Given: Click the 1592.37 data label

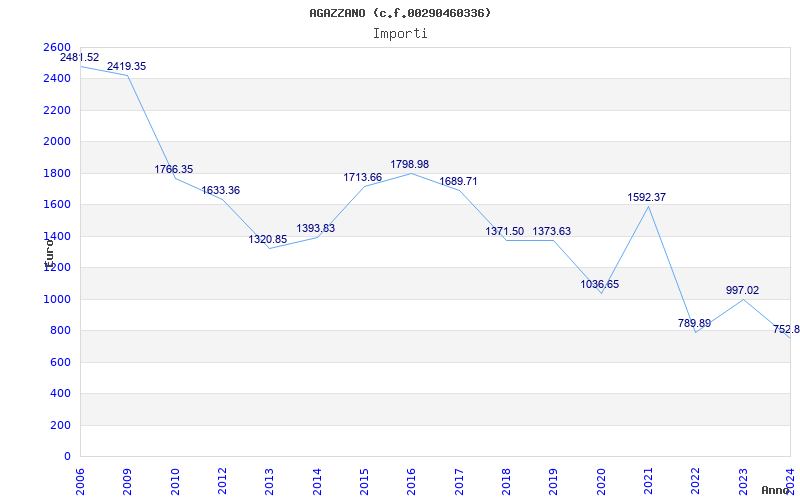Looking at the screenshot, I should pos(647,197).
